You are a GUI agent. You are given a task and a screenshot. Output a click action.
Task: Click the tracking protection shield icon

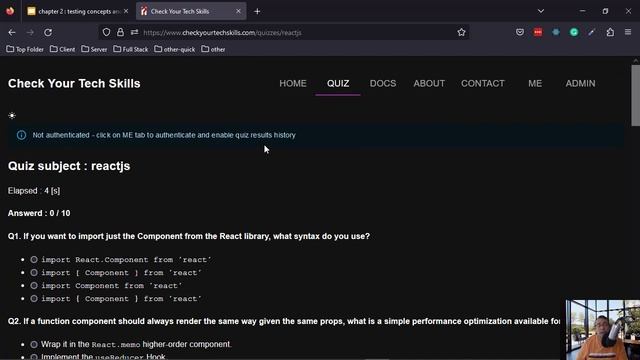106,32
